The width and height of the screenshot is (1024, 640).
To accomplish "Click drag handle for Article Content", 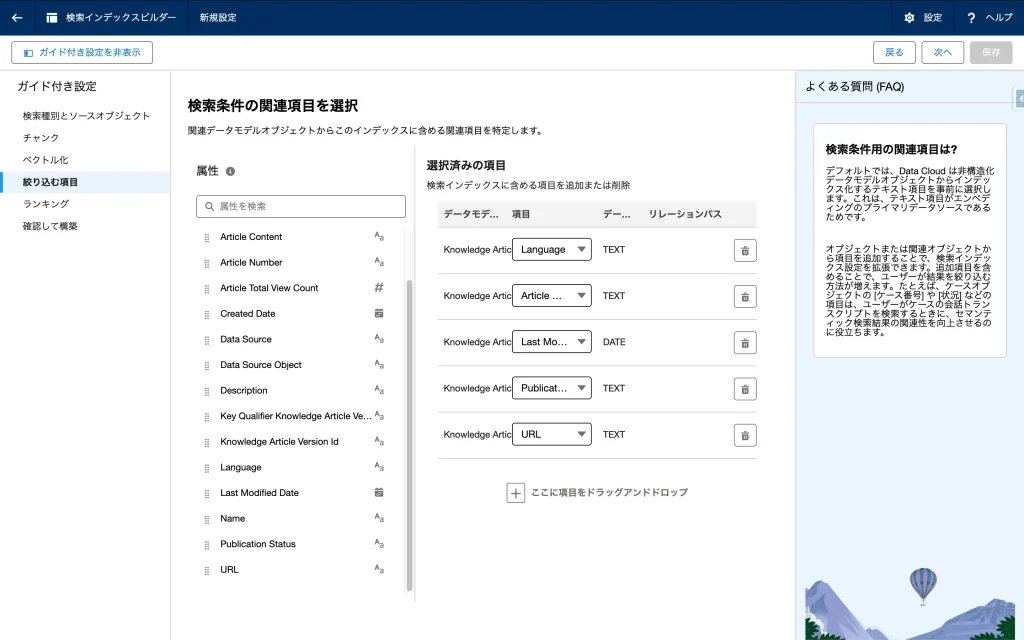I will point(207,238).
